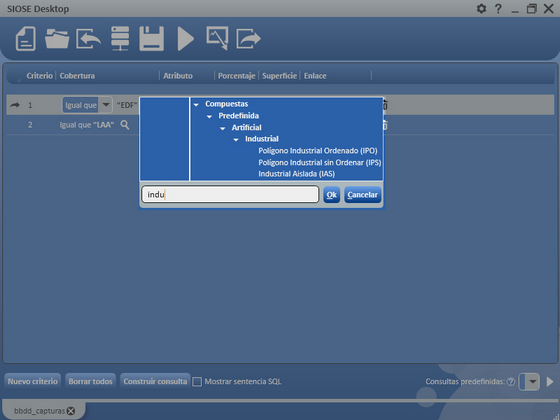Viewport: 560px width, 420px height.
Task: Run the query with the play icon
Action: click(x=186, y=39)
